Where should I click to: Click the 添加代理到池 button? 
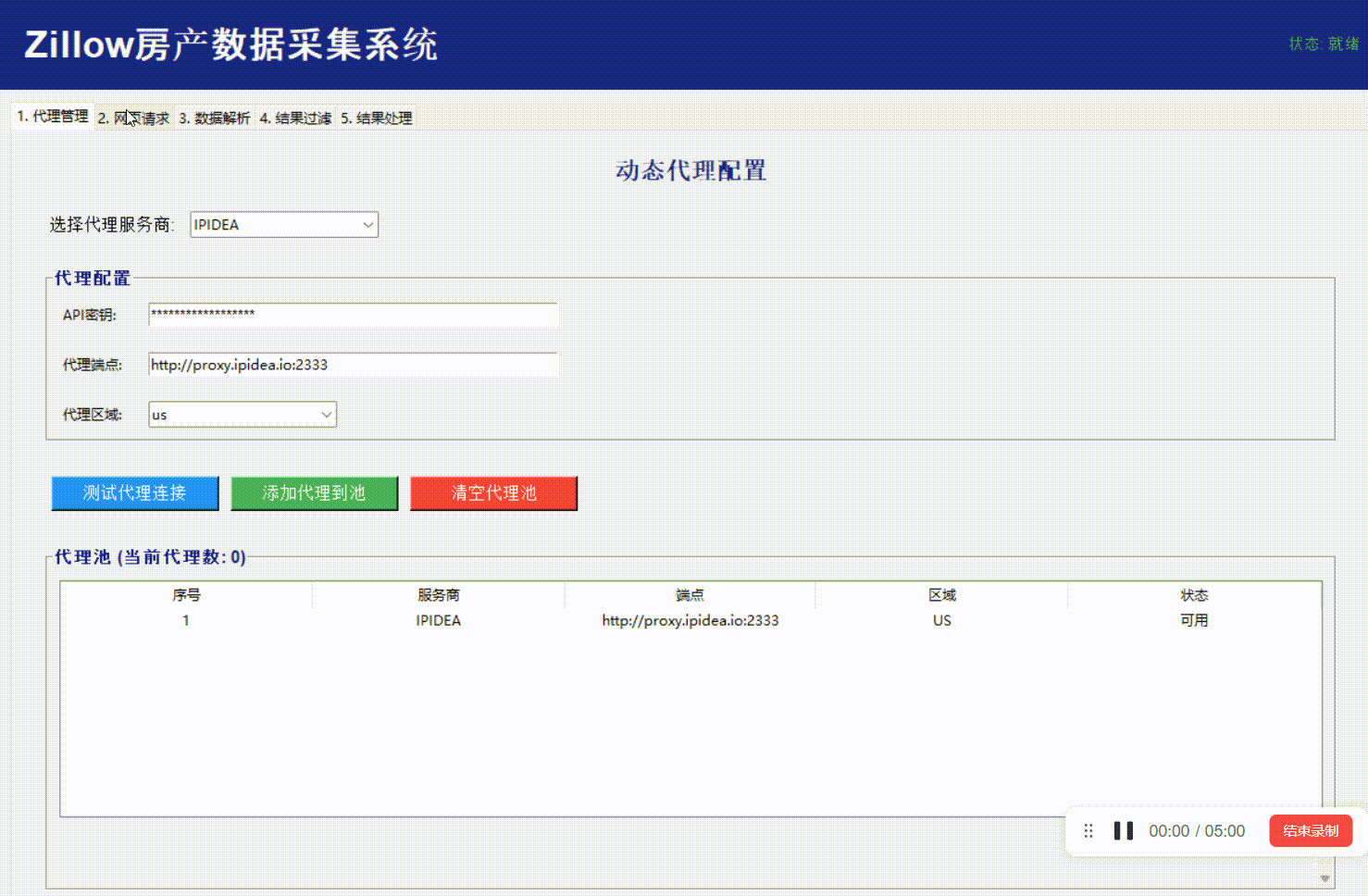(315, 493)
